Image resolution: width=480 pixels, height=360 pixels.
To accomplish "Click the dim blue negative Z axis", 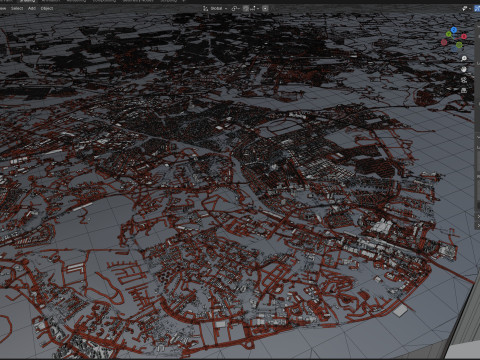I will tap(454, 49).
